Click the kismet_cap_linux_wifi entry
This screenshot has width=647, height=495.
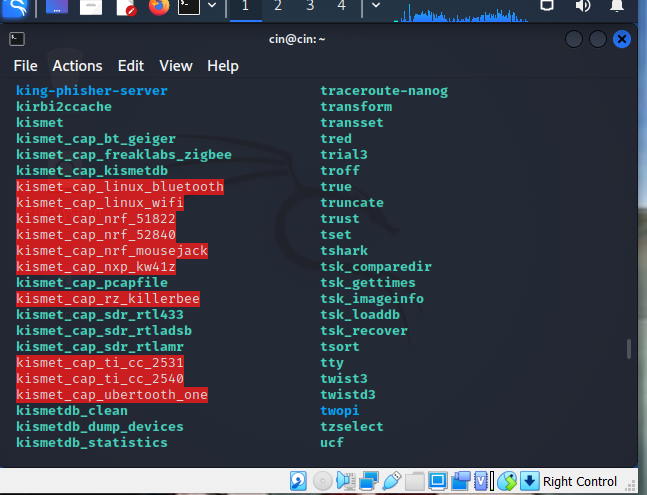click(x=100, y=203)
